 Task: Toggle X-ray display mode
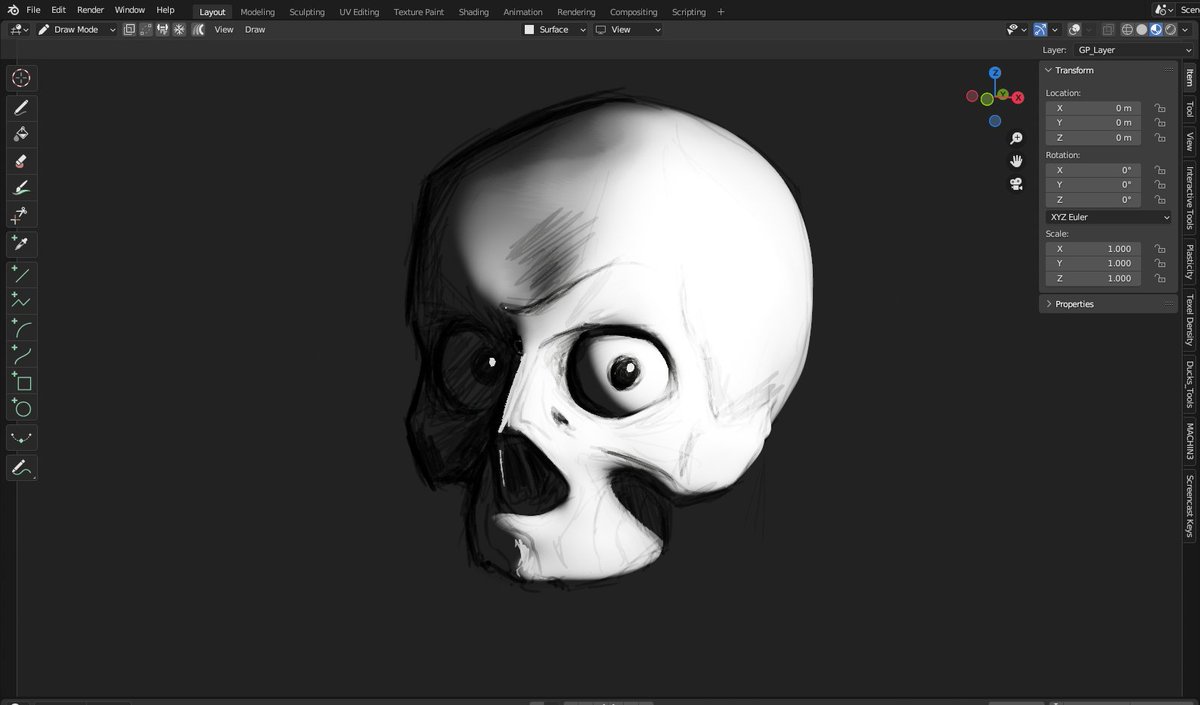(1108, 30)
